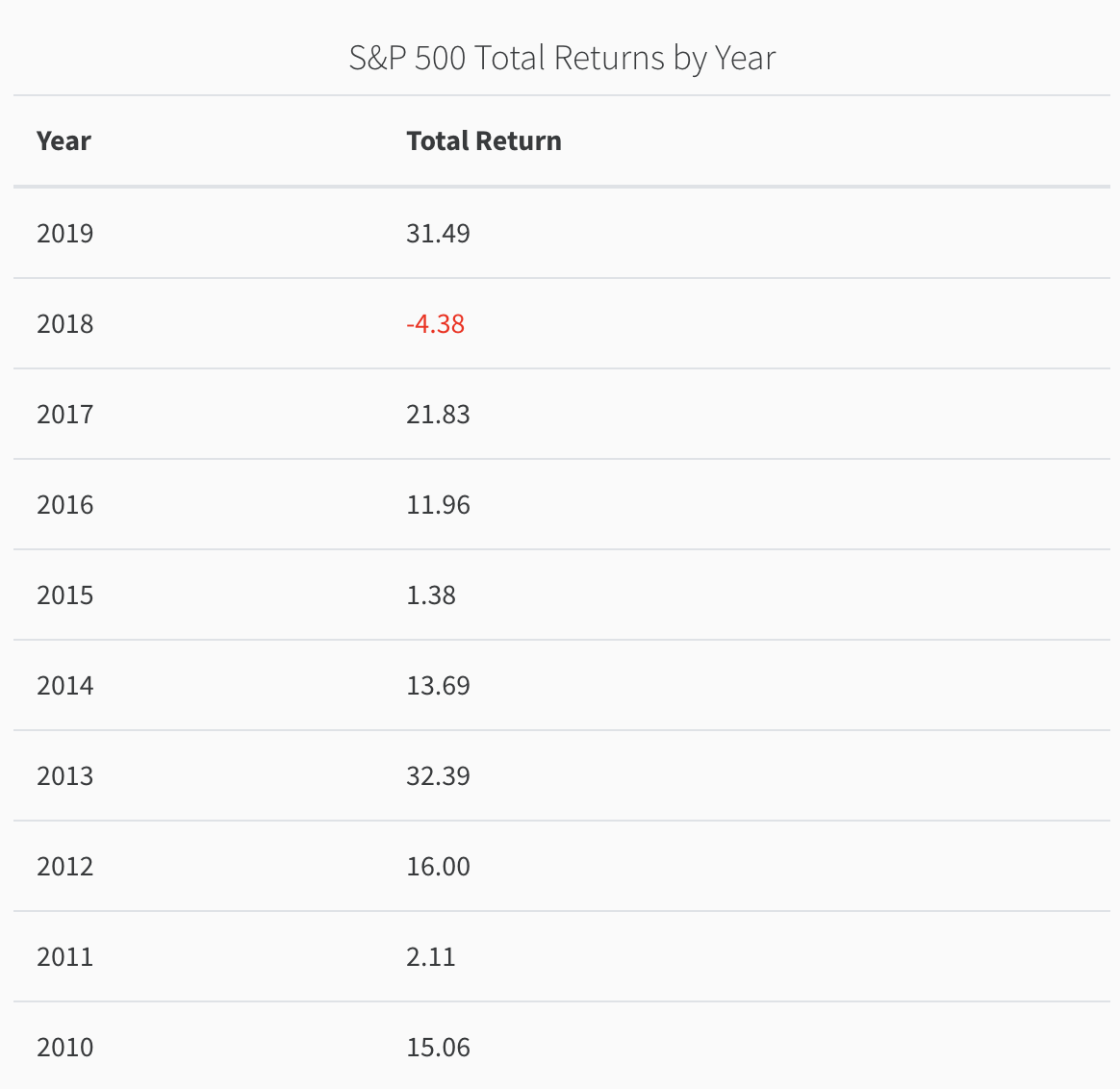Select the 2017 year cell
The height and width of the screenshot is (1089, 1120).
click(x=65, y=415)
